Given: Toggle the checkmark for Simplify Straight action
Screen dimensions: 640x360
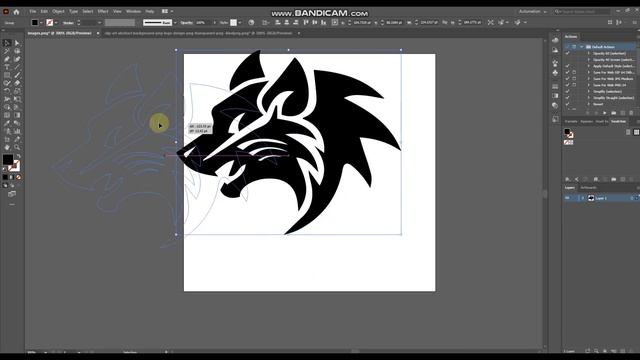Looking at the screenshot, I should tap(567, 98).
